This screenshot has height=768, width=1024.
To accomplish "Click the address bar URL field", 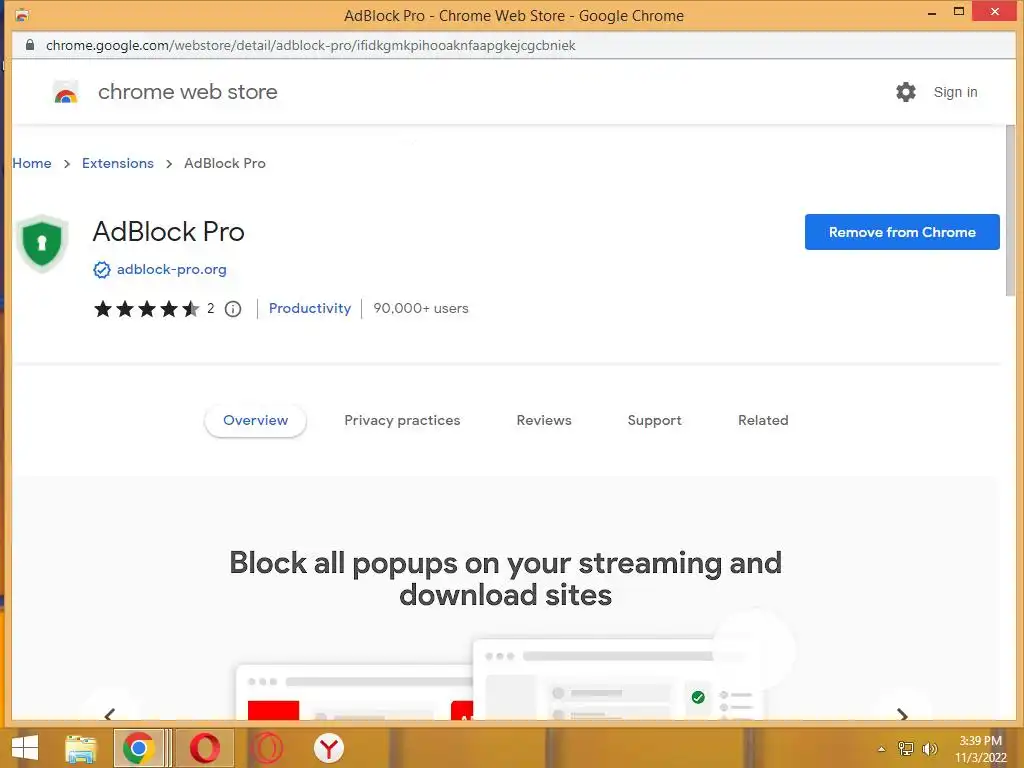I will (x=513, y=45).
